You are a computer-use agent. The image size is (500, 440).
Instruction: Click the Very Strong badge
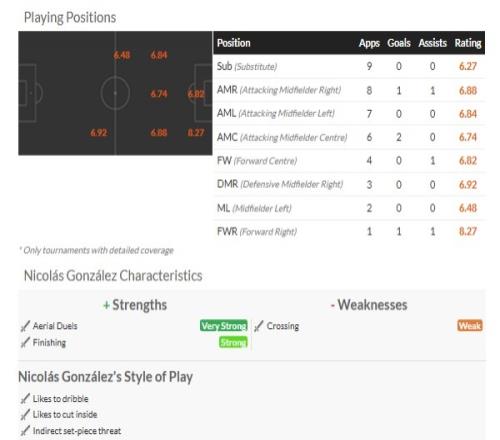point(224,326)
